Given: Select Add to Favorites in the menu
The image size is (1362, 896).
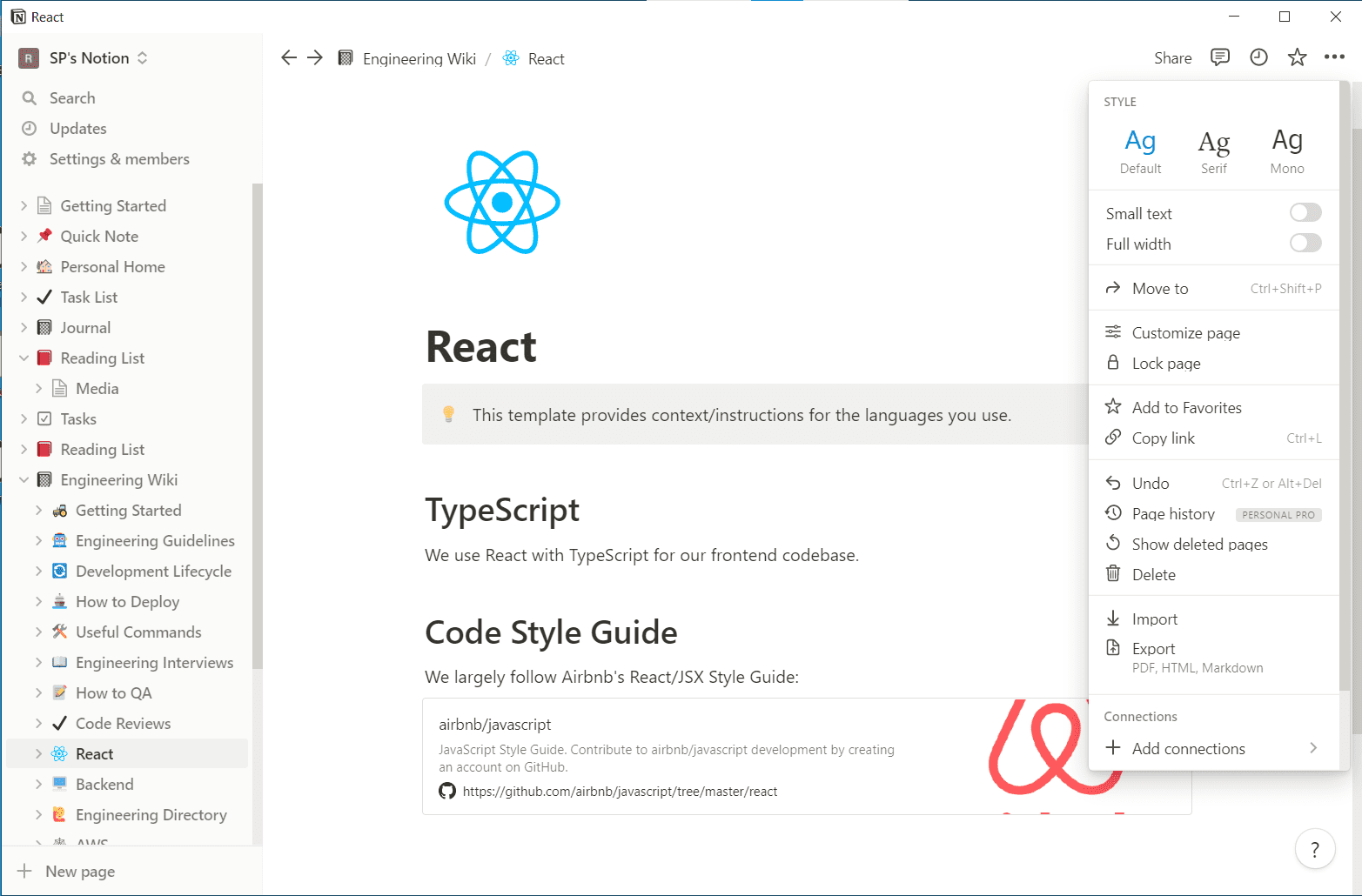Looking at the screenshot, I should click(1213, 408).
